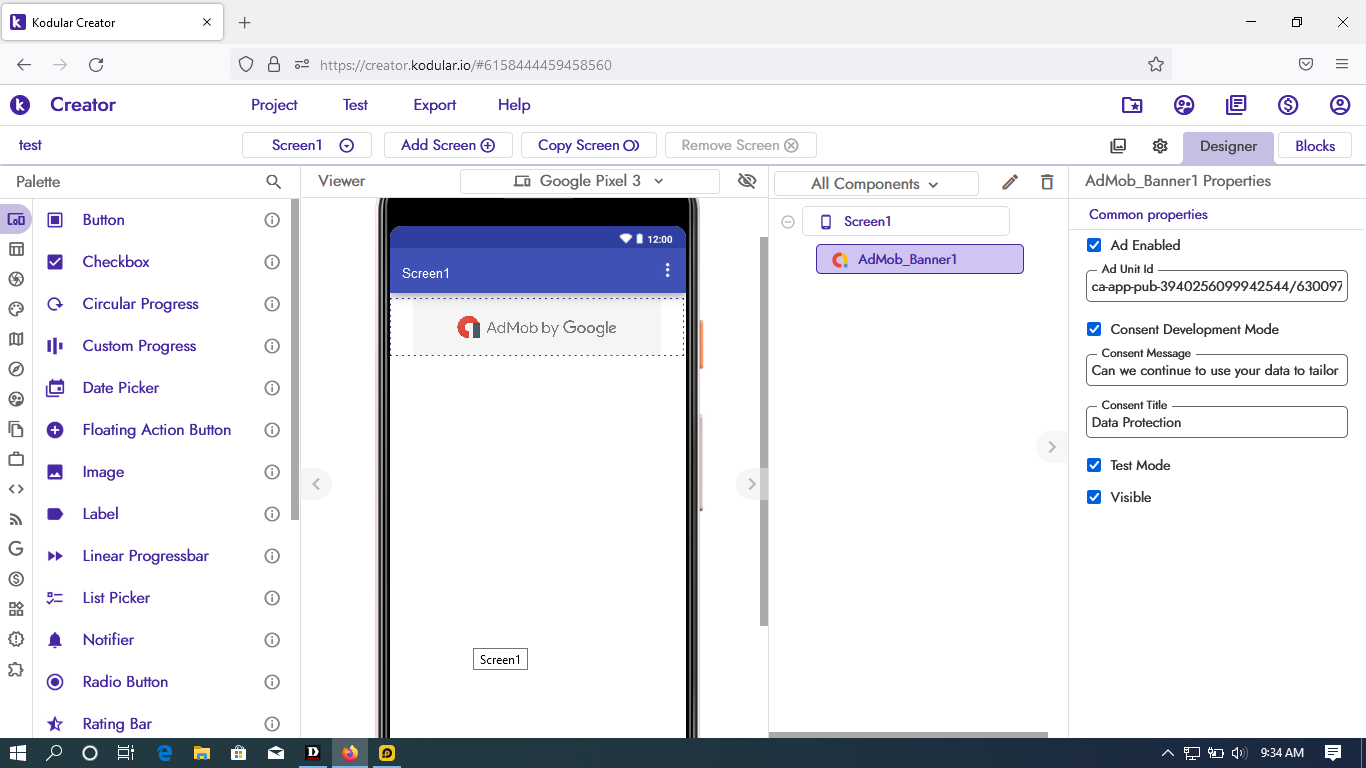Toggle the Consent Development Mode checkbox
Screen dimensions: 1366x768
(1094, 329)
